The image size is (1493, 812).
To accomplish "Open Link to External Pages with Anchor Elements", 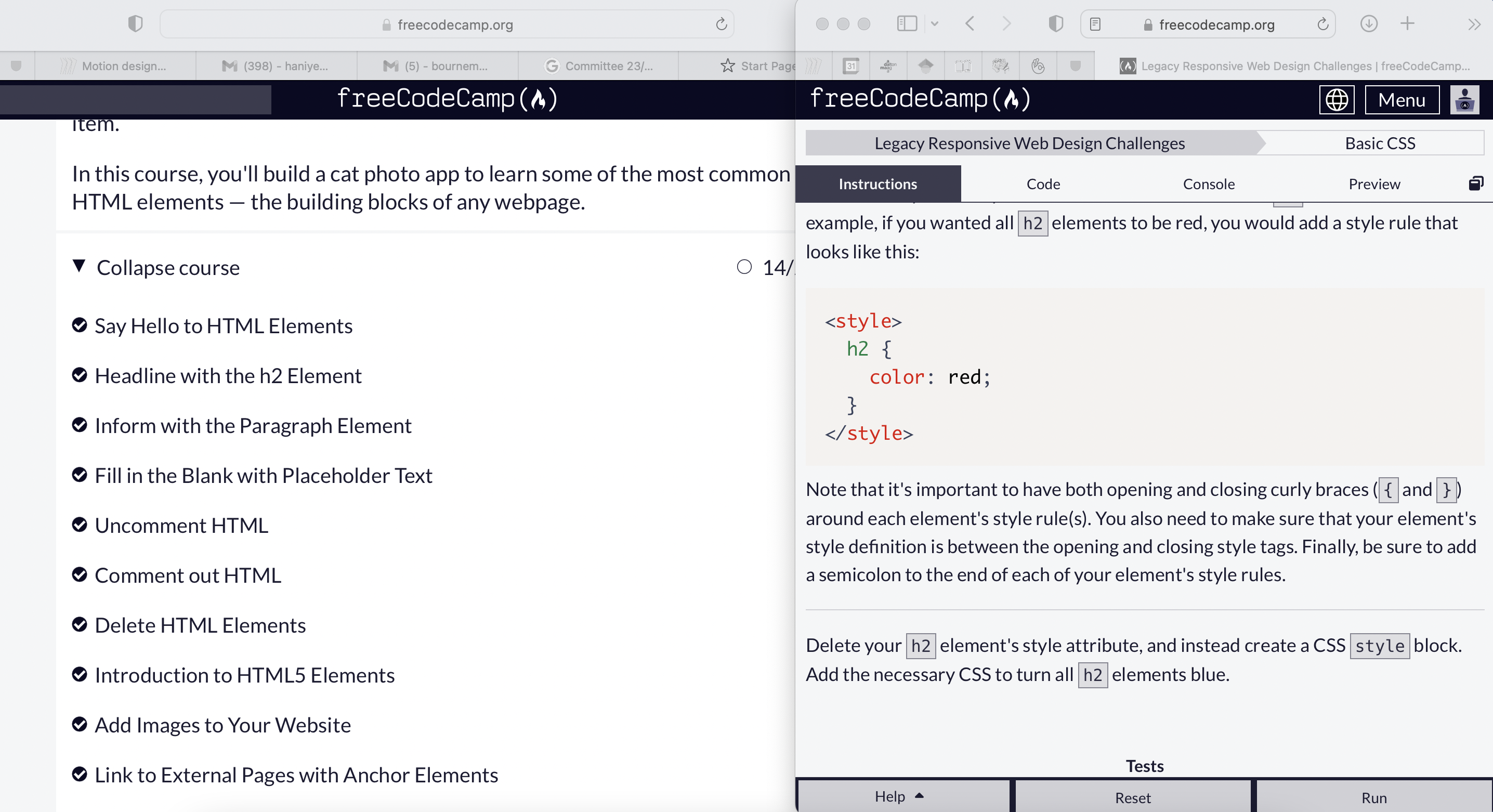I will tap(296, 775).
